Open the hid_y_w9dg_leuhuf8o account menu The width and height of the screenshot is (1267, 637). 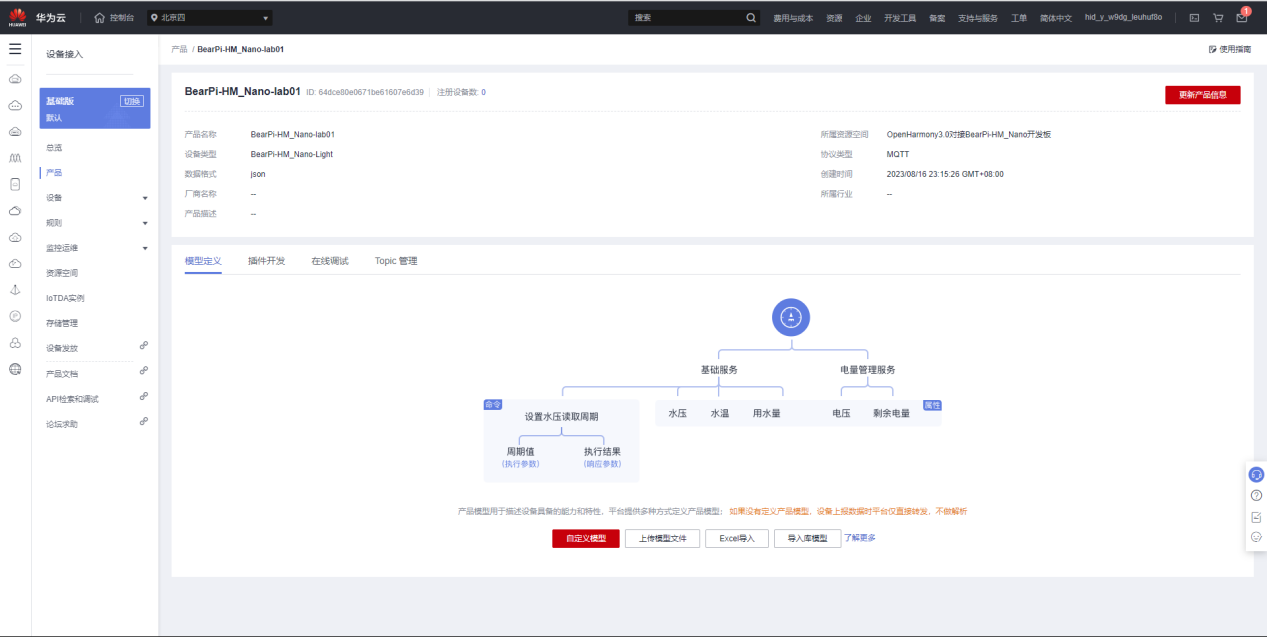pyautogui.click(x=1123, y=18)
